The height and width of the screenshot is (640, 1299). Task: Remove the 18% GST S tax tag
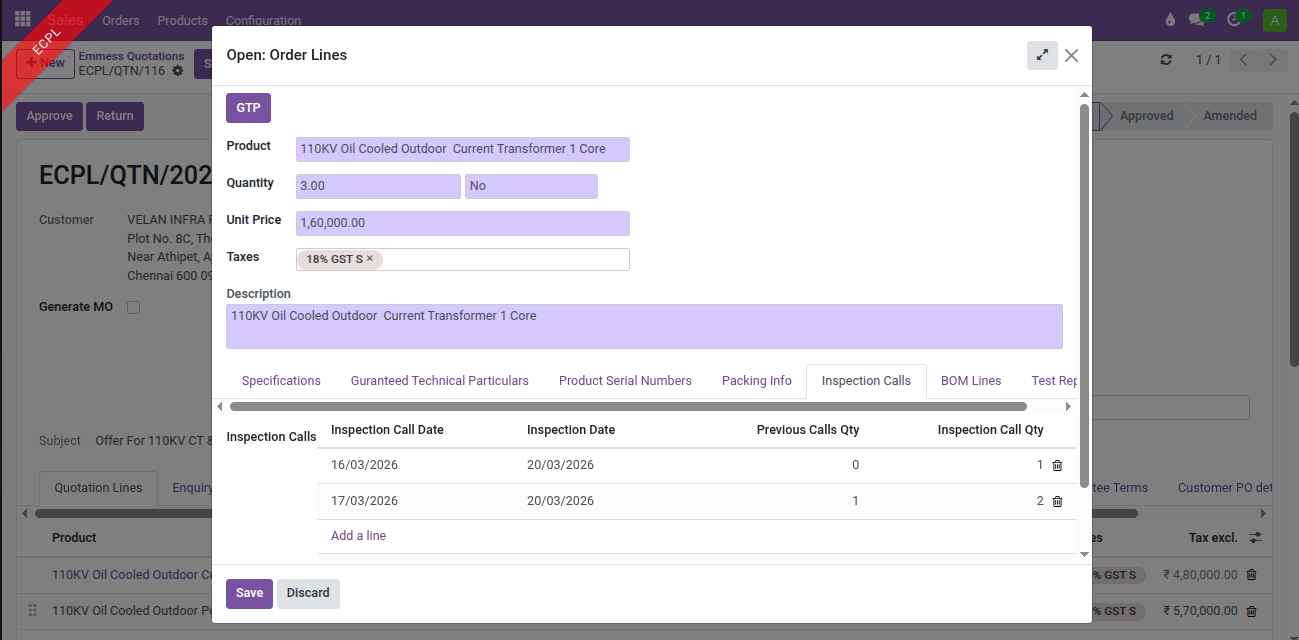tap(369, 259)
